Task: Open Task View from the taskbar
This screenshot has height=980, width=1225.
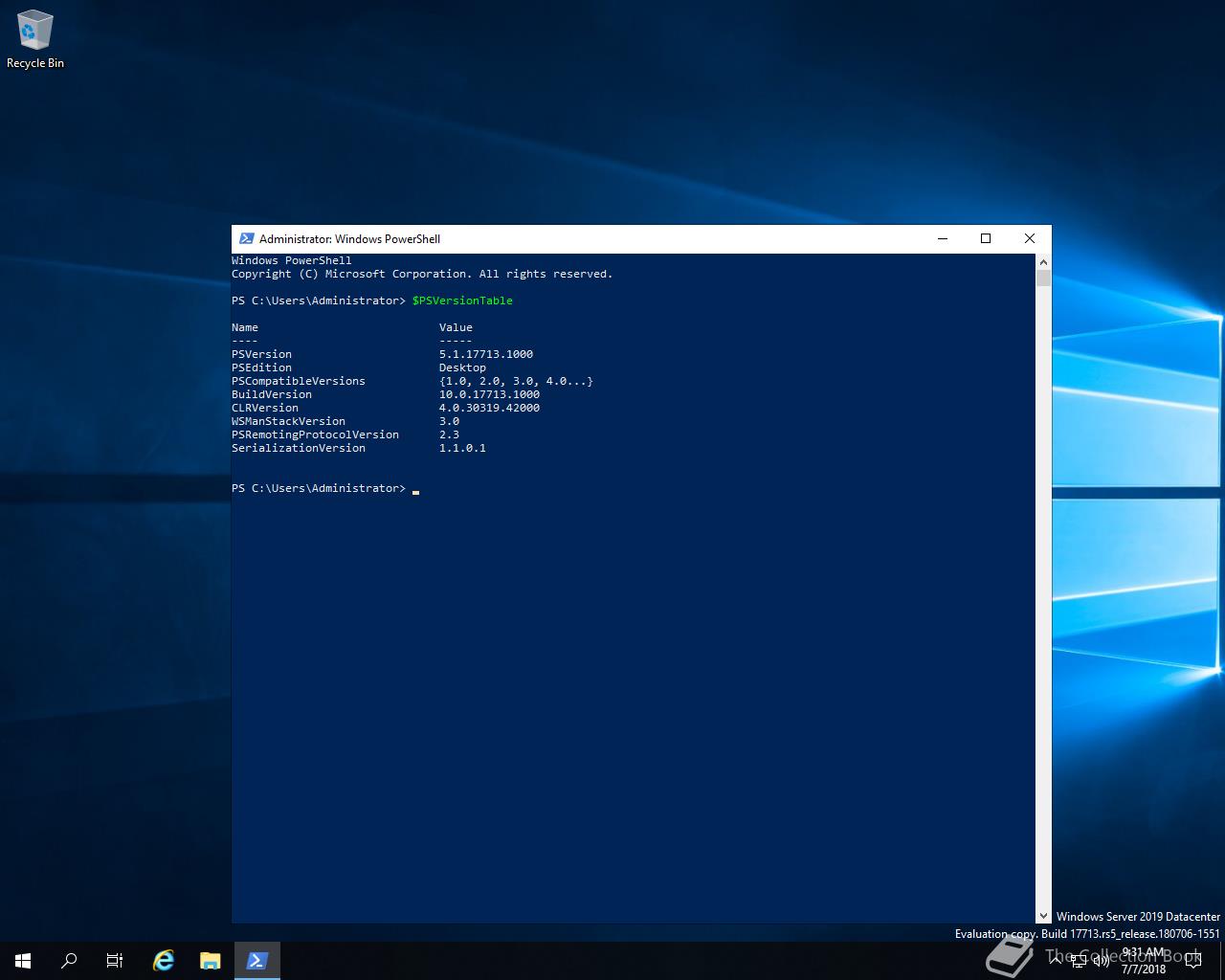Action: pos(115,961)
